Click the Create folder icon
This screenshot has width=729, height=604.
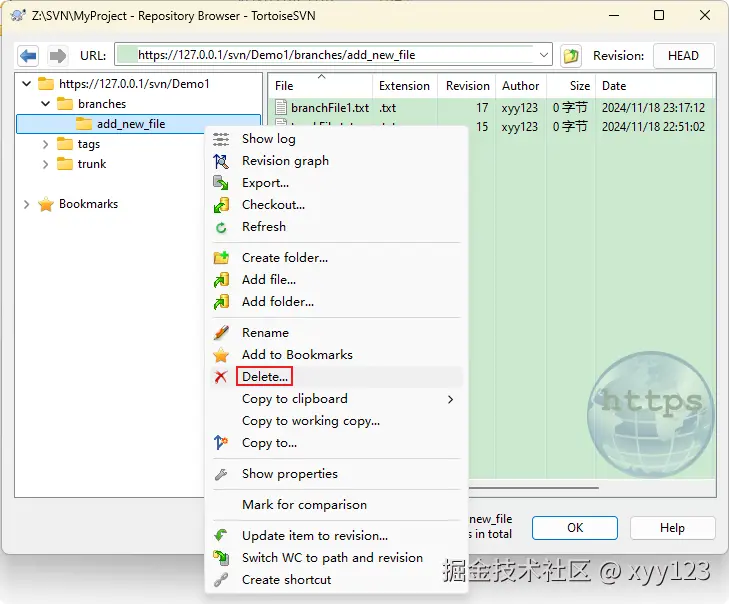click(221, 258)
